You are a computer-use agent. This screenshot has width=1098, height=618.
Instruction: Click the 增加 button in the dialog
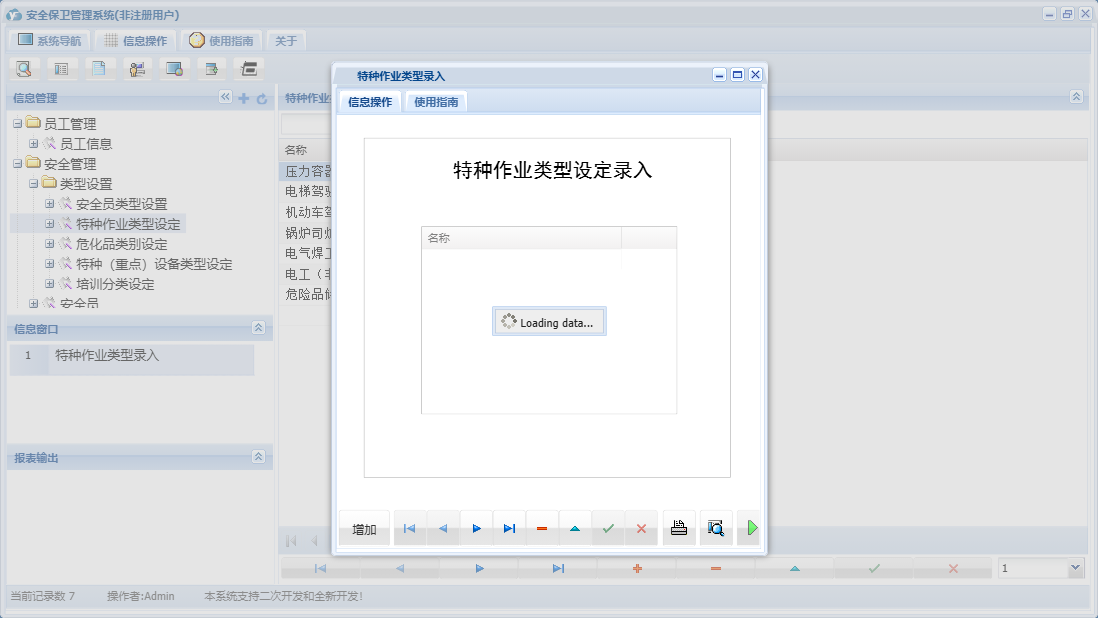(363, 528)
